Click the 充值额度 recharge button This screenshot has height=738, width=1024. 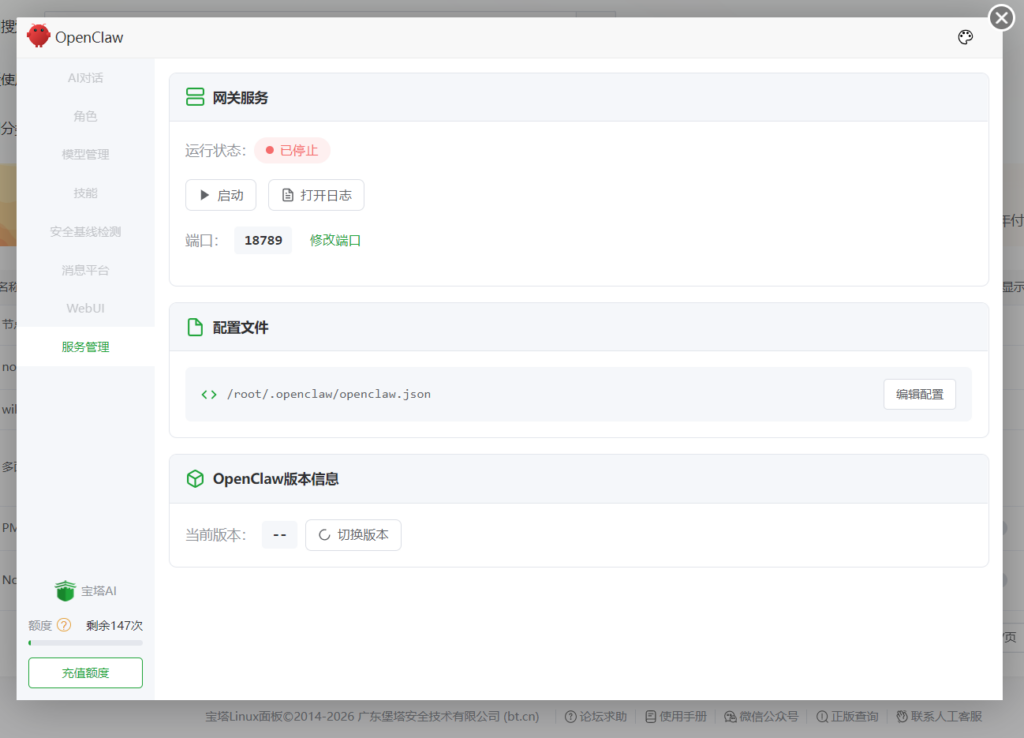pos(85,672)
